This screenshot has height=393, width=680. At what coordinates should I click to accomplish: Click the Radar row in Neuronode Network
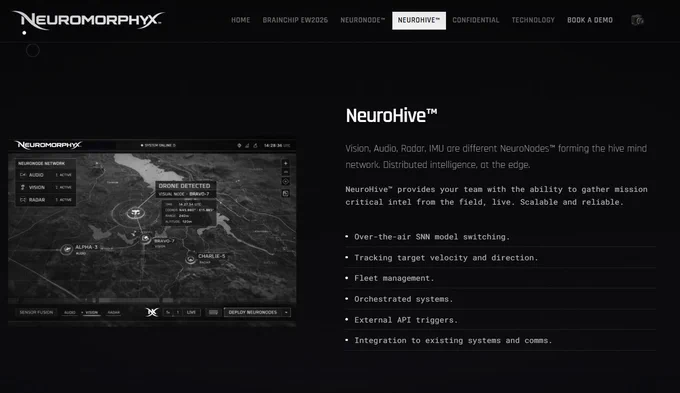[46, 200]
